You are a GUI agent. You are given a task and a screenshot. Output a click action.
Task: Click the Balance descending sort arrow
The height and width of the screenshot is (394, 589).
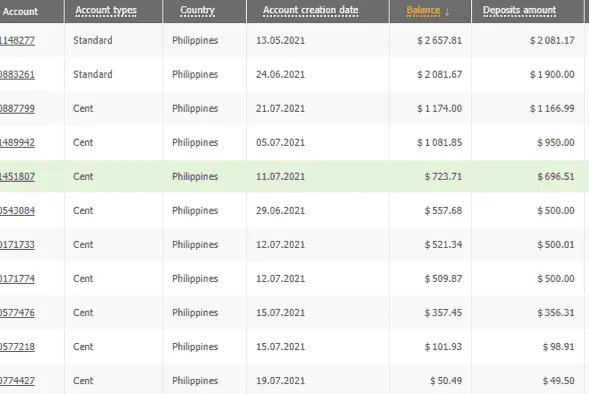tap(447, 12)
